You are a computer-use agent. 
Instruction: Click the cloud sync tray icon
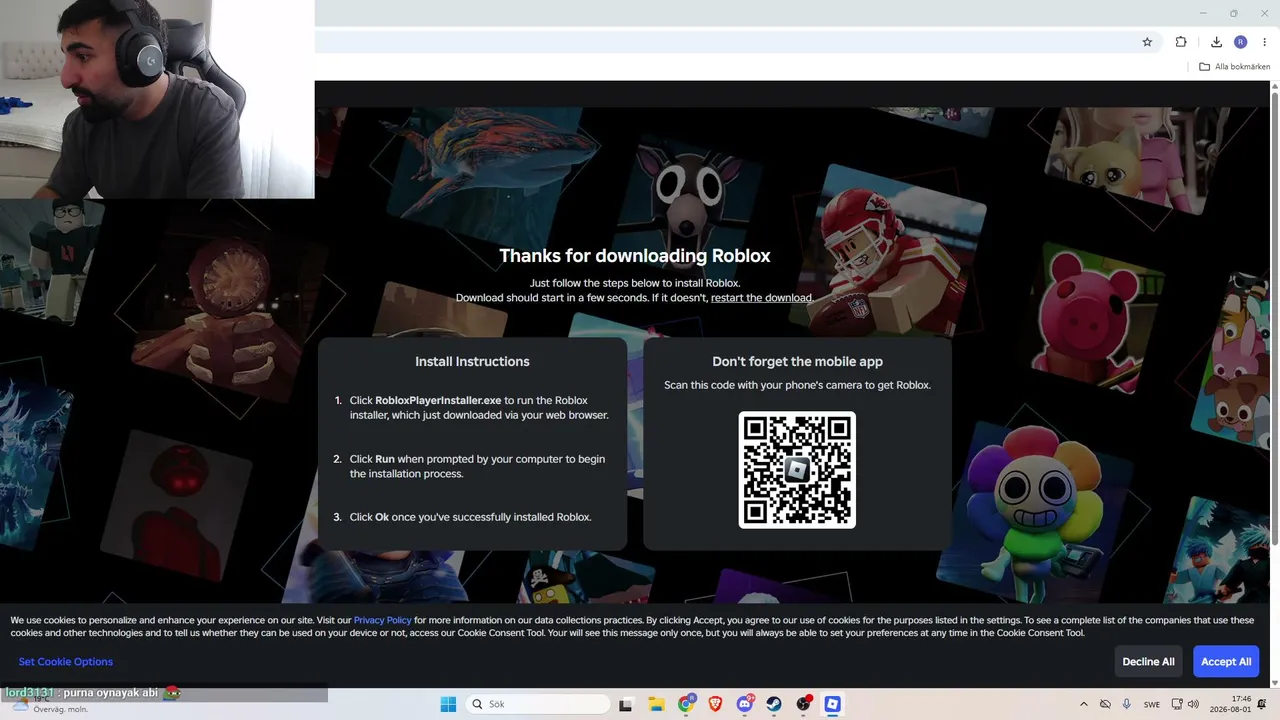[x=1105, y=704]
